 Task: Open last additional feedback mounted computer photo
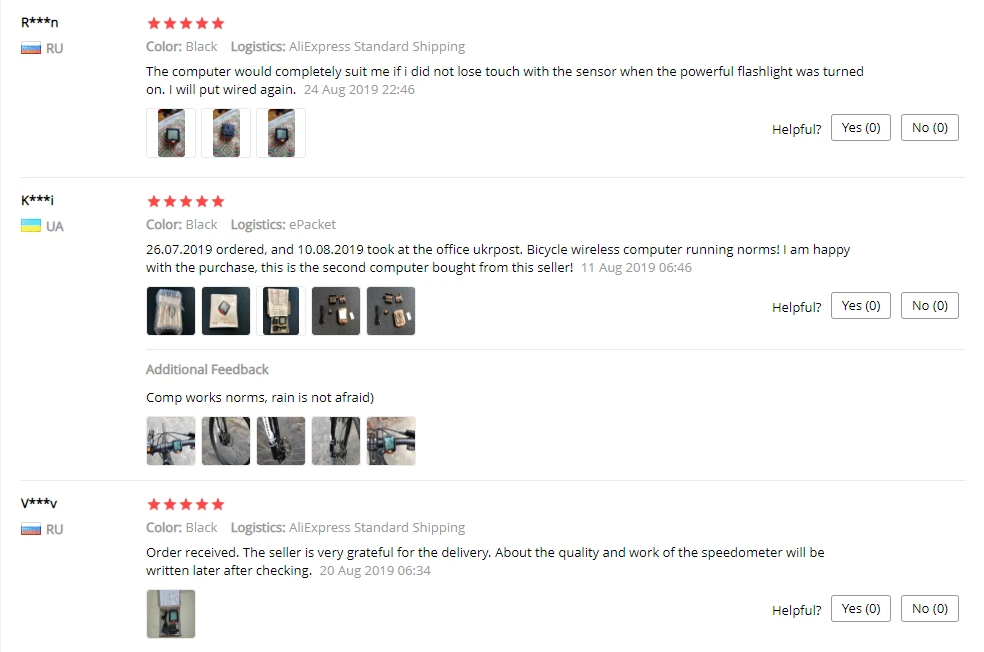[391, 441]
